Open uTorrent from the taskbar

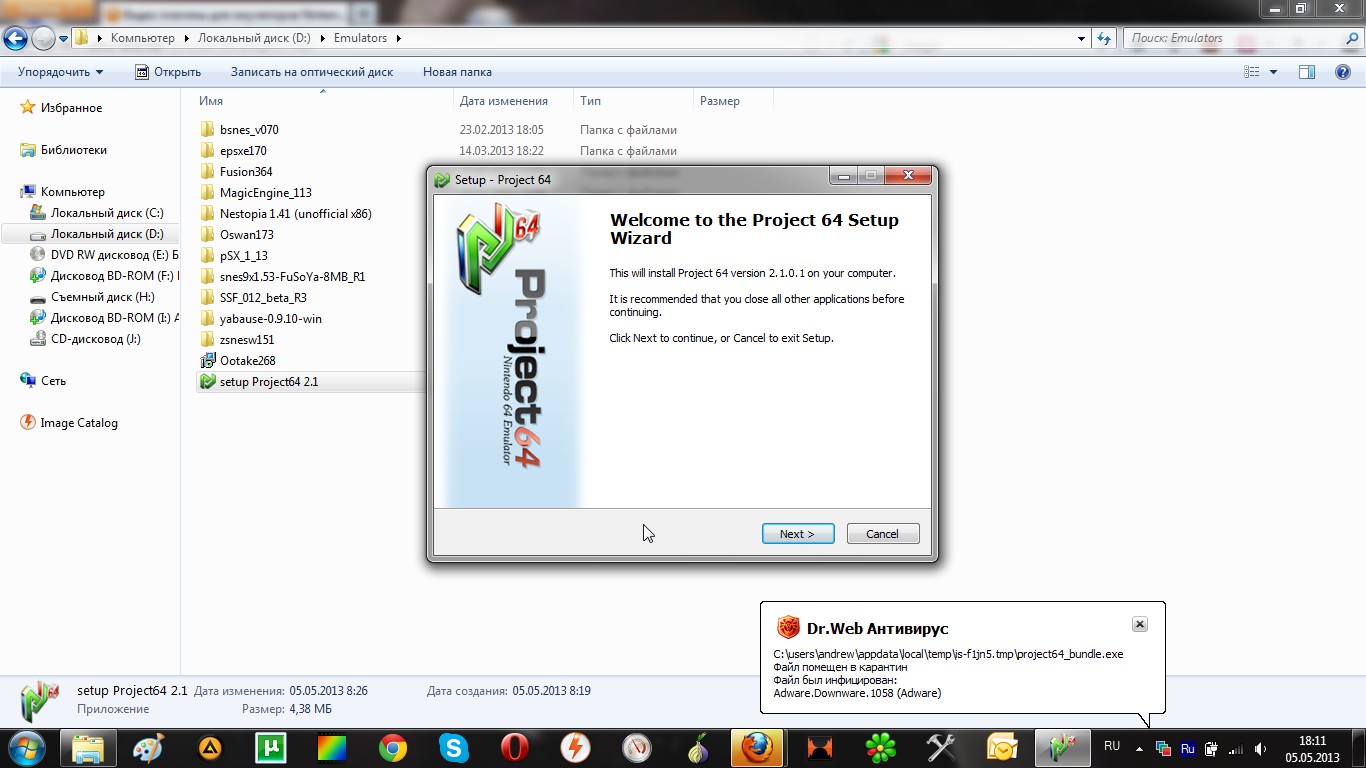[x=271, y=748]
